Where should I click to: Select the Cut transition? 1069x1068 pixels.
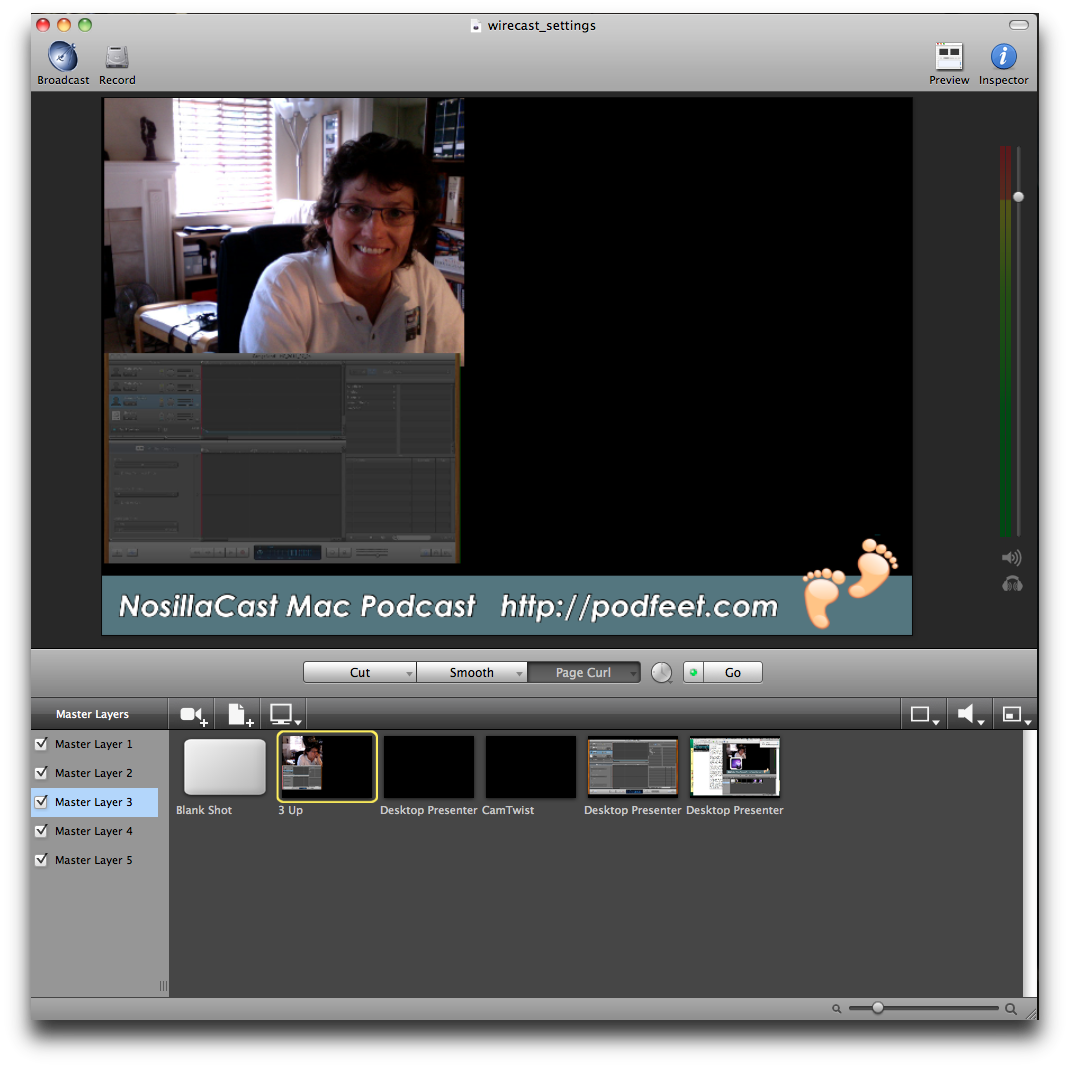click(x=359, y=673)
